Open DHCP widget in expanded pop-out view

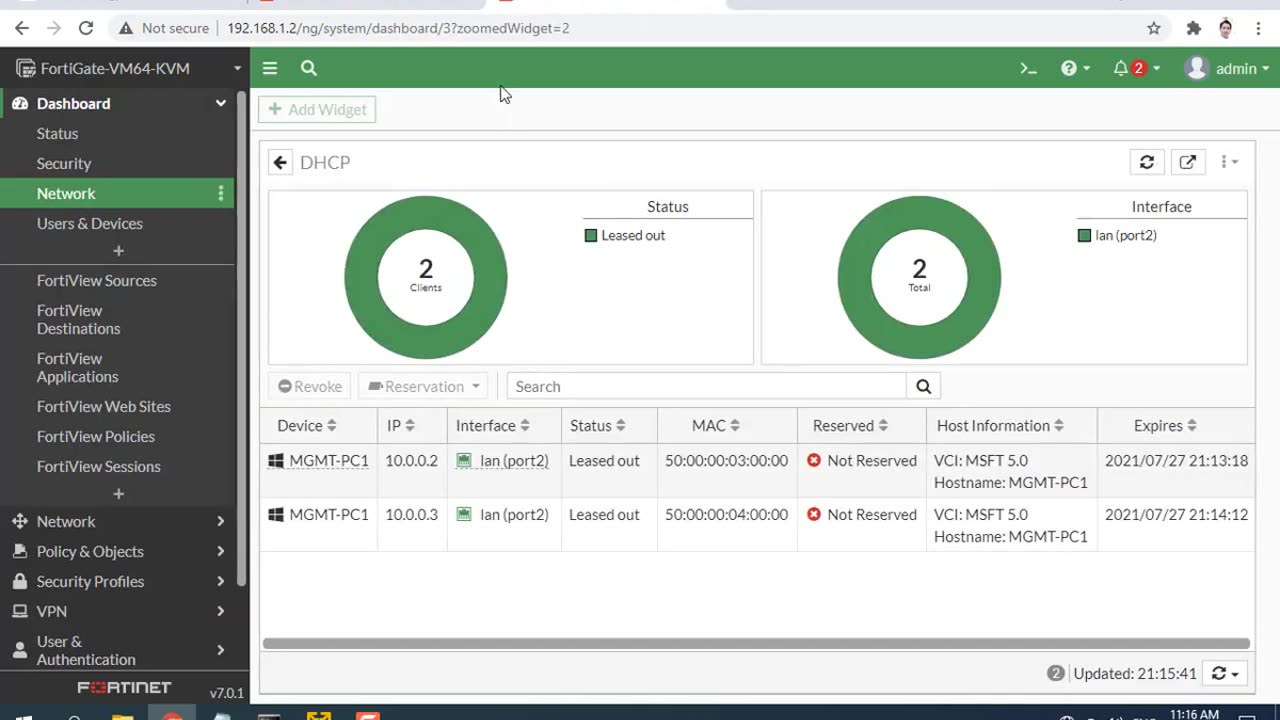click(x=1188, y=162)
